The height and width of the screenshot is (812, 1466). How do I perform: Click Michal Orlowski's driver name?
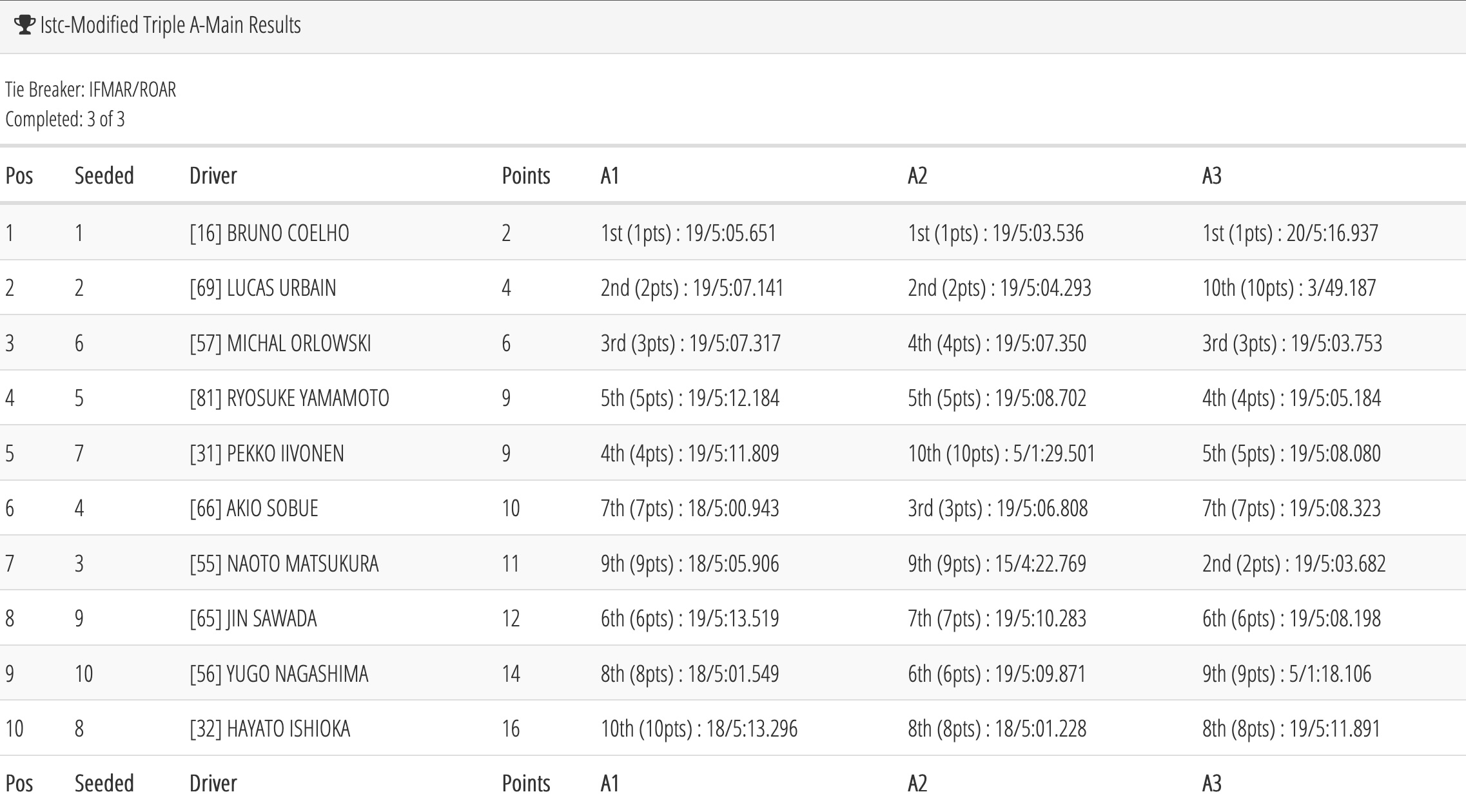point(280,343)
